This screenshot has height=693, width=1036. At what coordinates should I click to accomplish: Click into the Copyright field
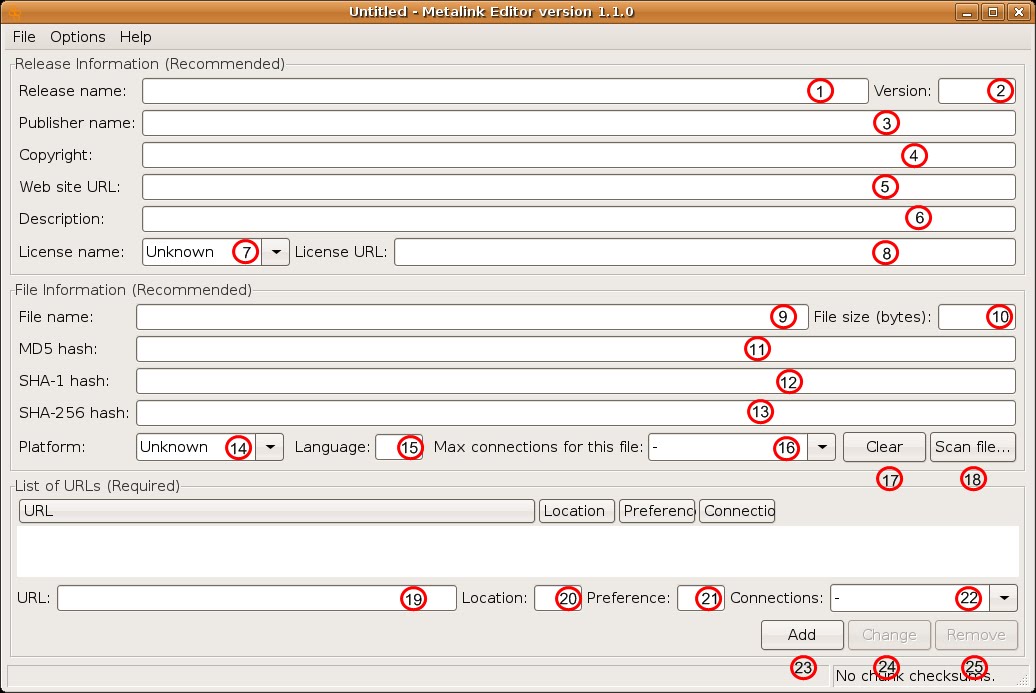[579, 155]
